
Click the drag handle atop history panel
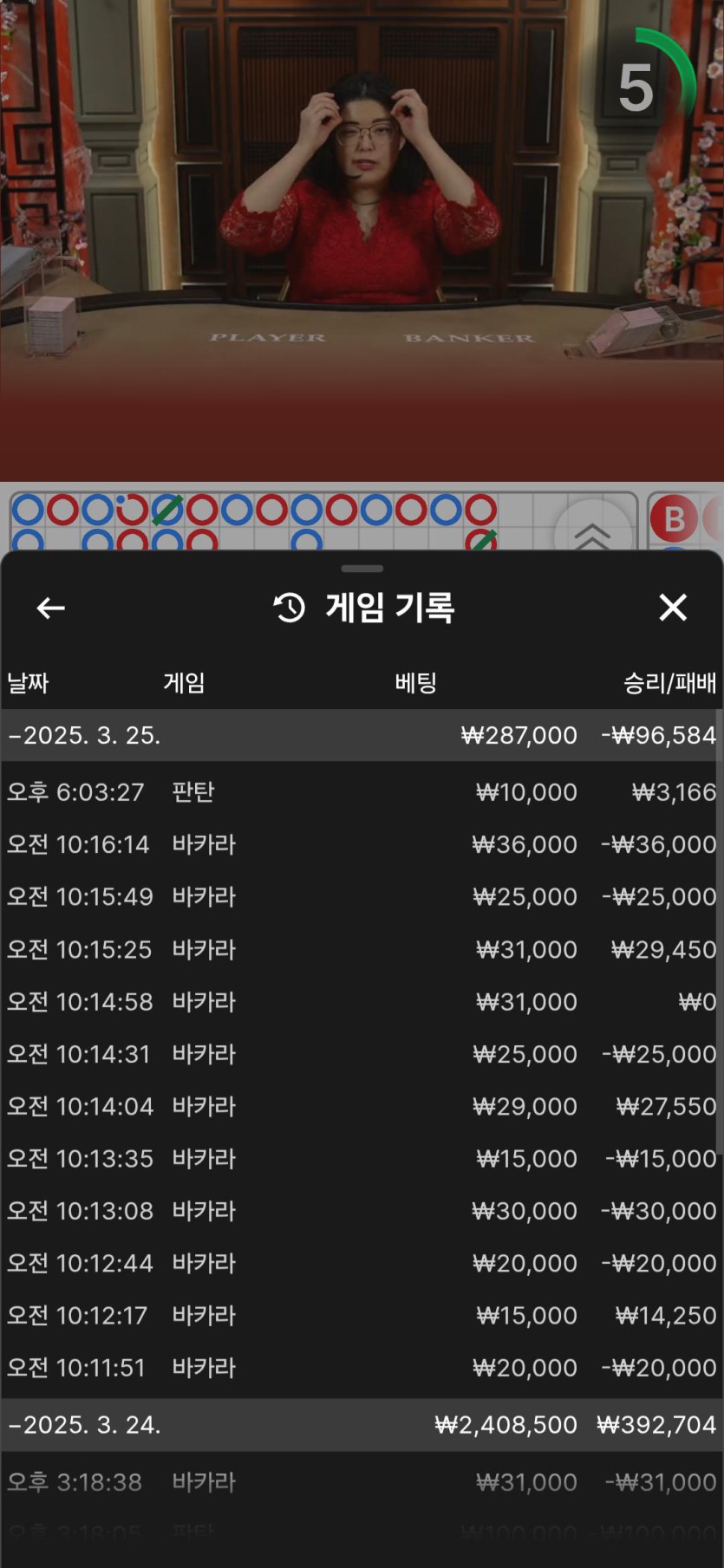(x=362, y=569)
